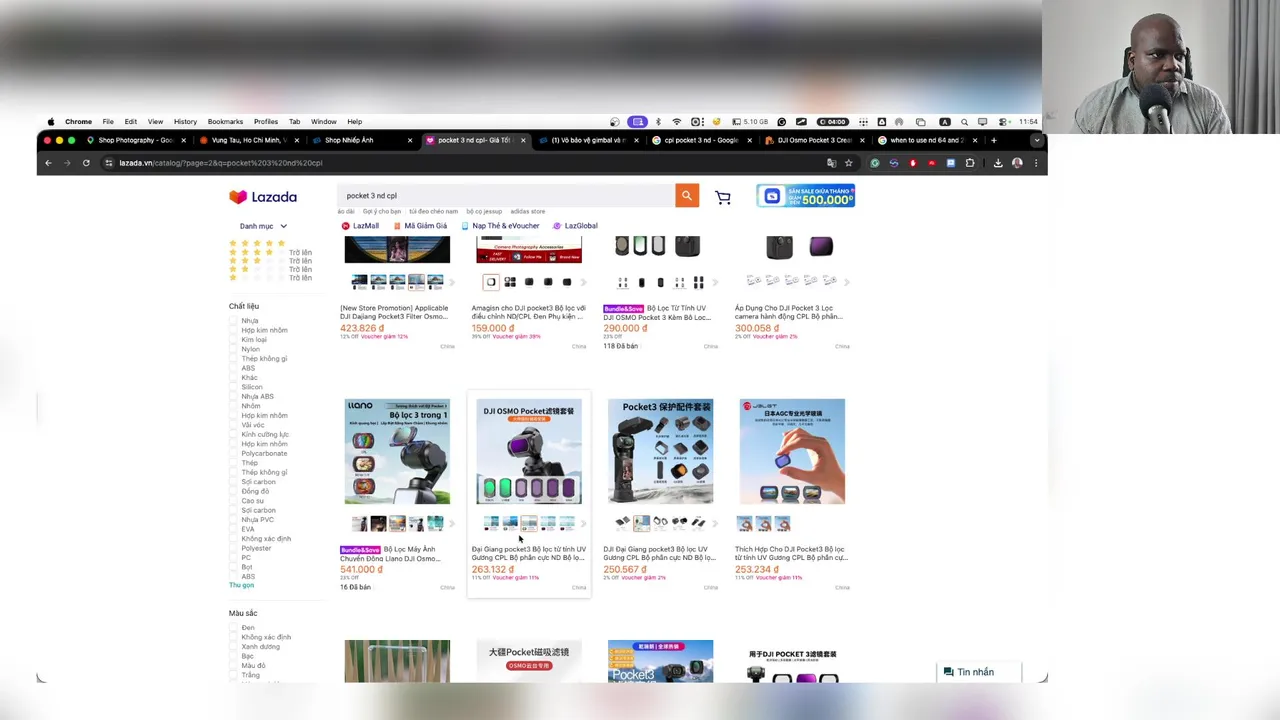Screen dimensions: 1280x720
Task: Switch to 'DJI Osmo Pocket 3' tab
Action: (814, 140)
